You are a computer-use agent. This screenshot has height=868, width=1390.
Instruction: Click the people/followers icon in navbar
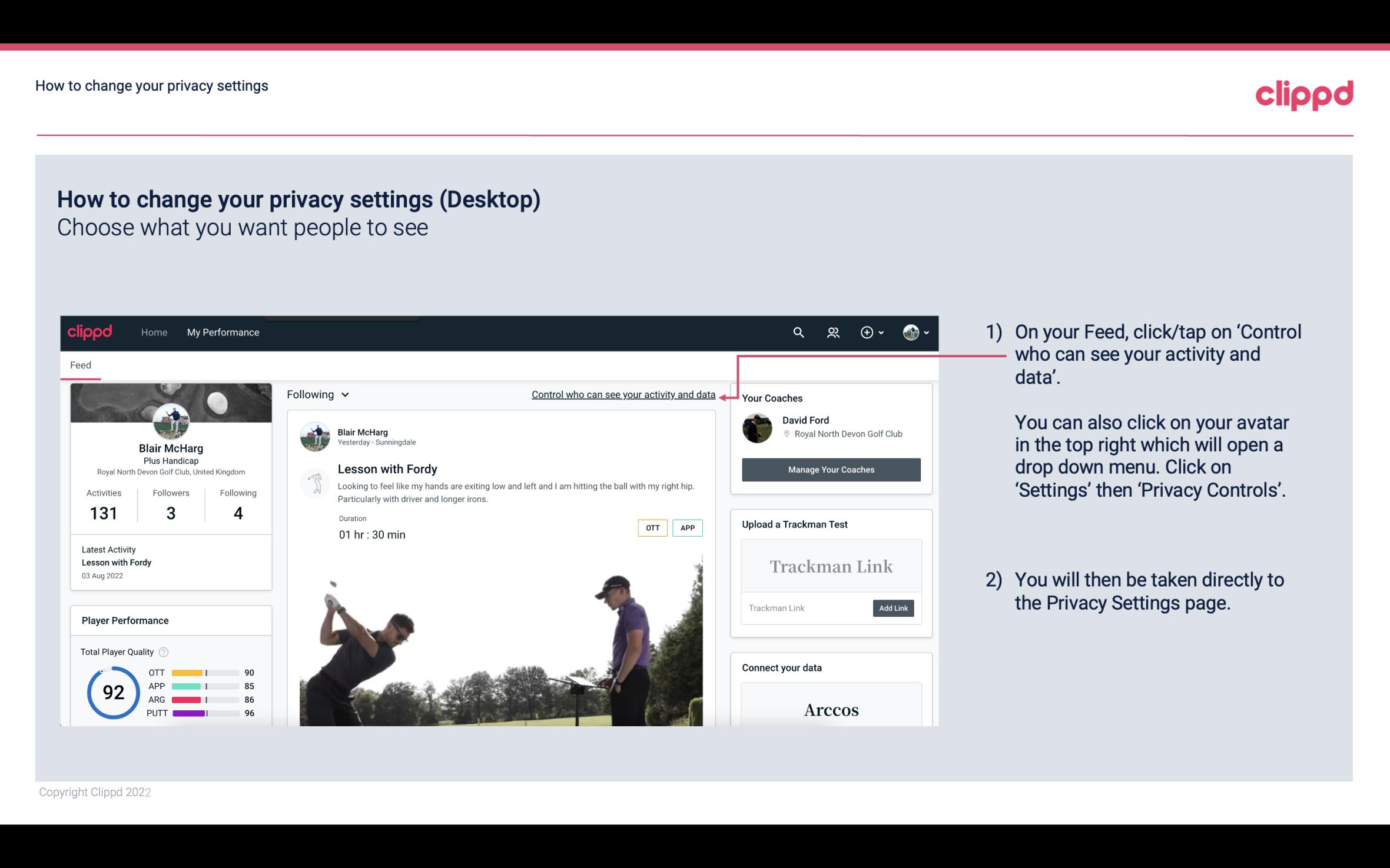(833, 332)
